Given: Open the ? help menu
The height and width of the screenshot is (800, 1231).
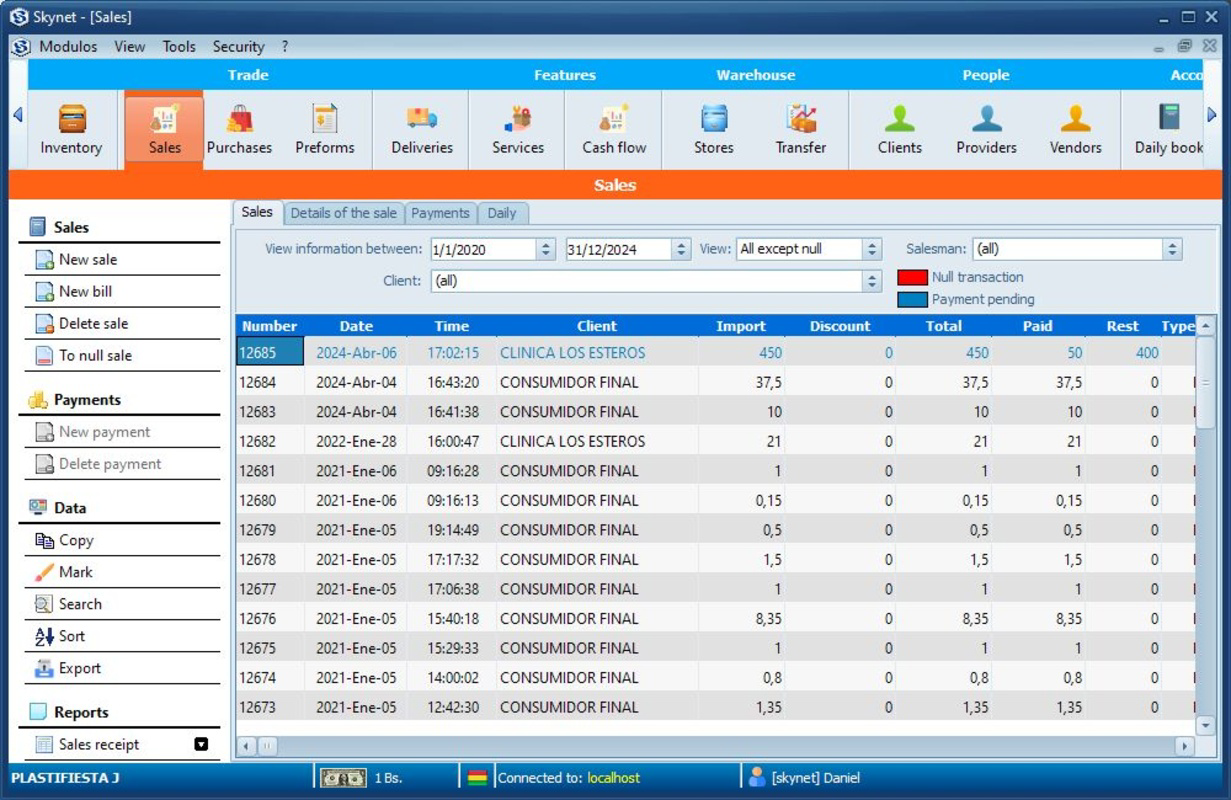Looking at the screenshot, I should click(284, 46).
